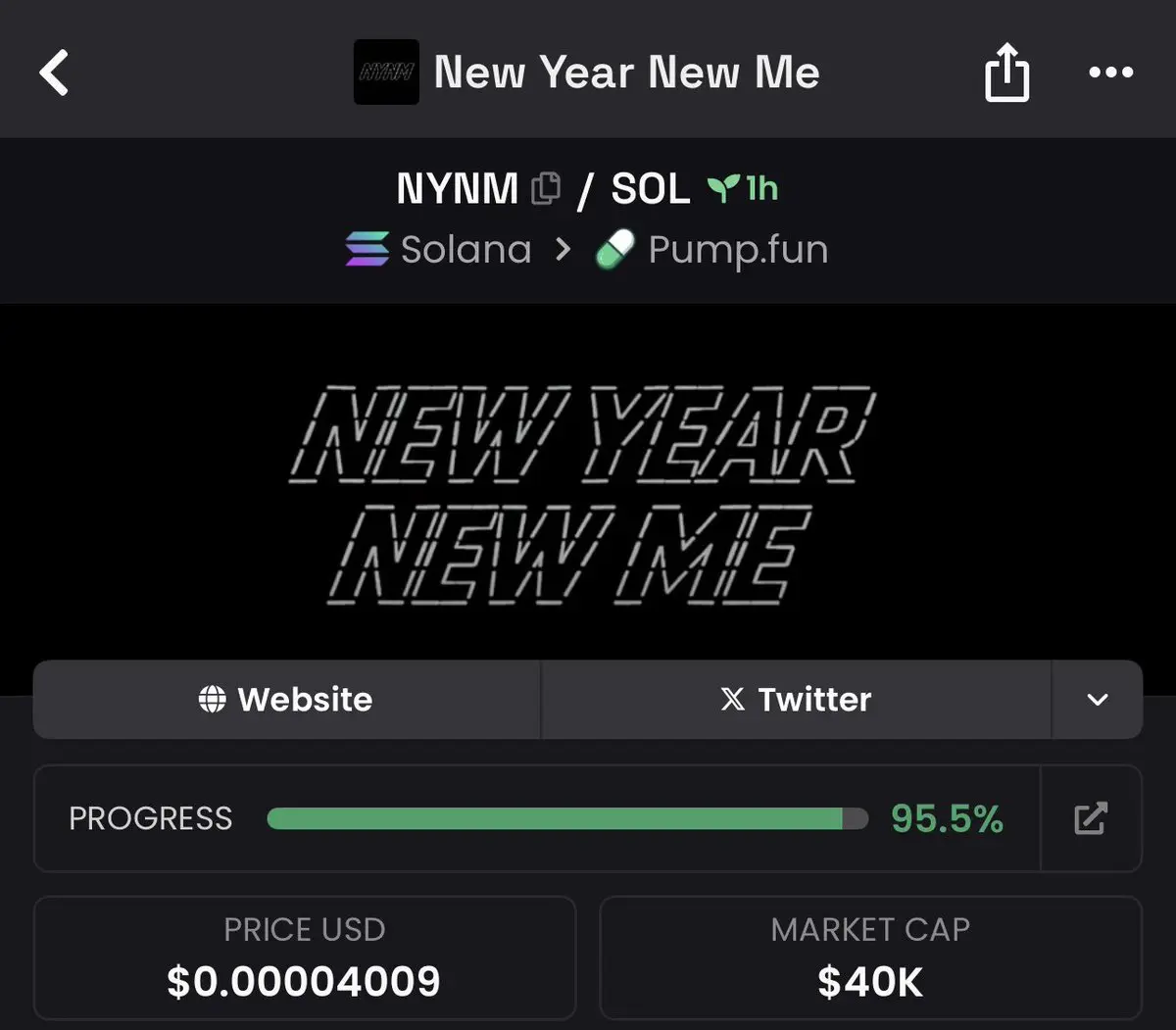Expand more links chevron dropdown

[x=1098, y=700]
